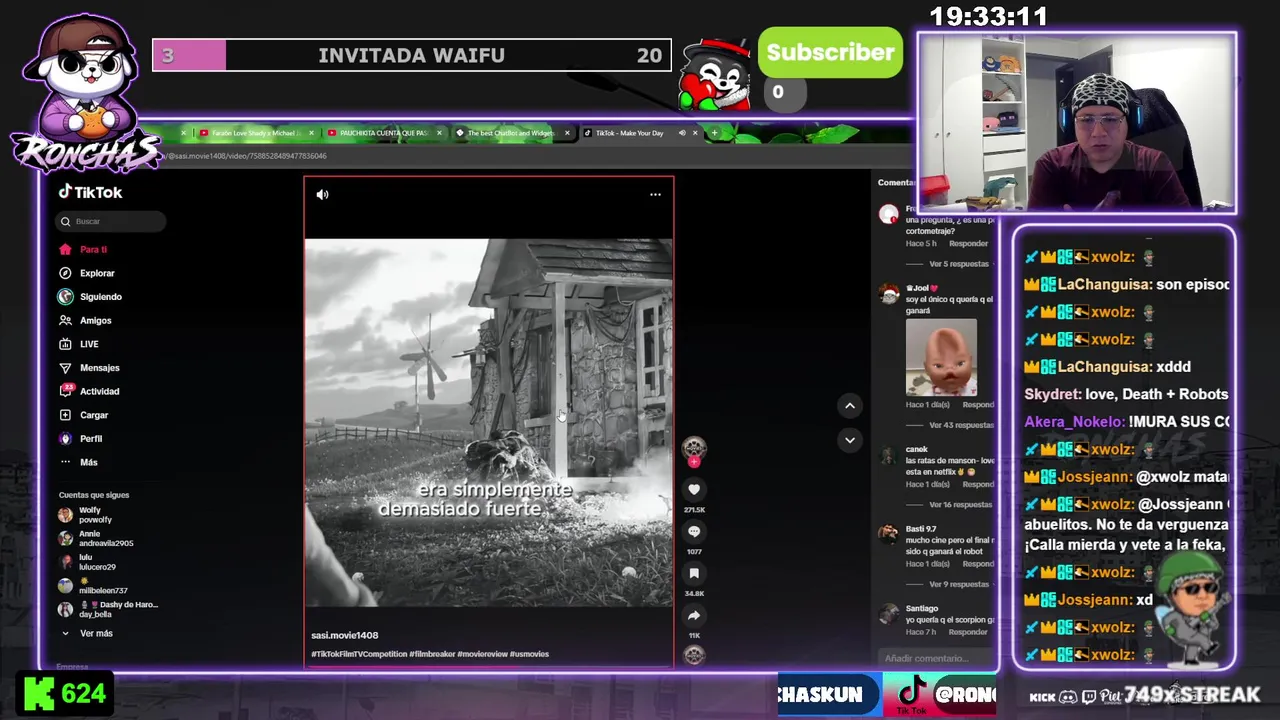Image resolution: width=1280 pixels, height=720 pixels.
Task: Click the playing video area
Action: pyautogui.click(x=489, y=422)
